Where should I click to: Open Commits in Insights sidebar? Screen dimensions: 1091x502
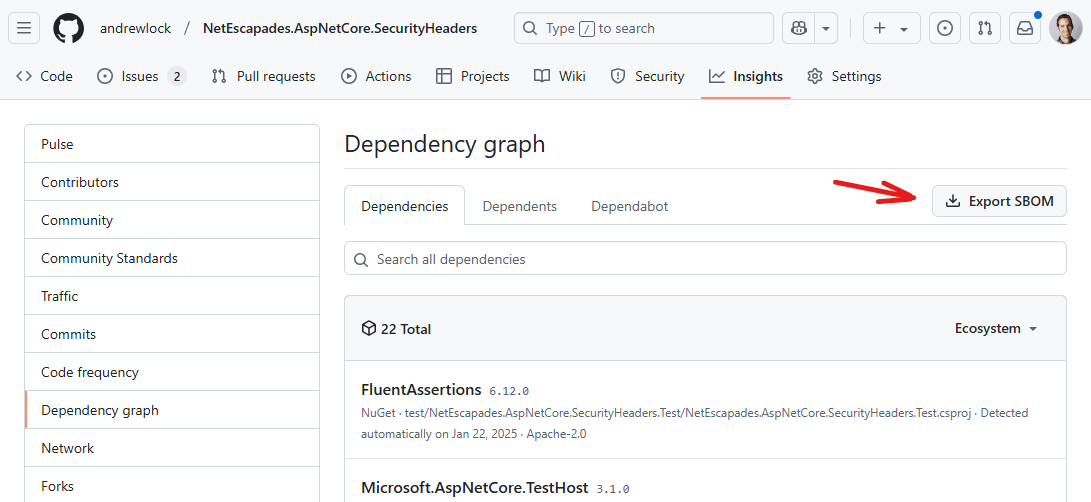(172, 334)
